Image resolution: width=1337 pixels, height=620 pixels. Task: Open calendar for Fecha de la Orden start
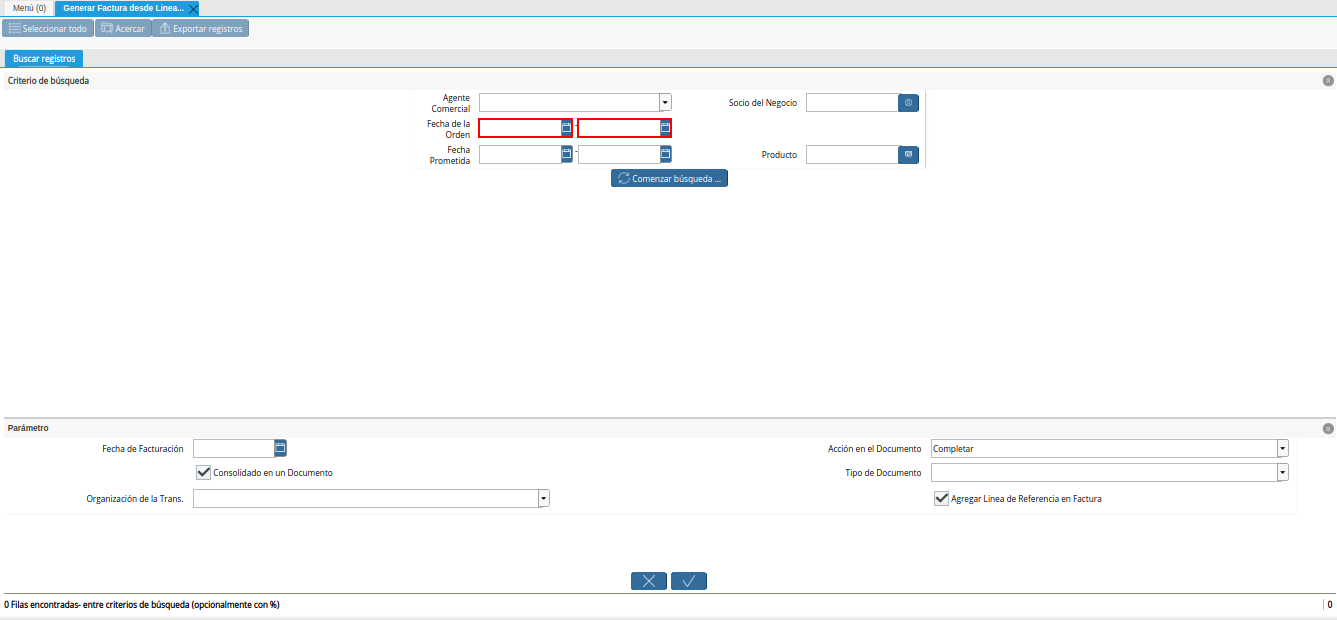tap(566, 128)
